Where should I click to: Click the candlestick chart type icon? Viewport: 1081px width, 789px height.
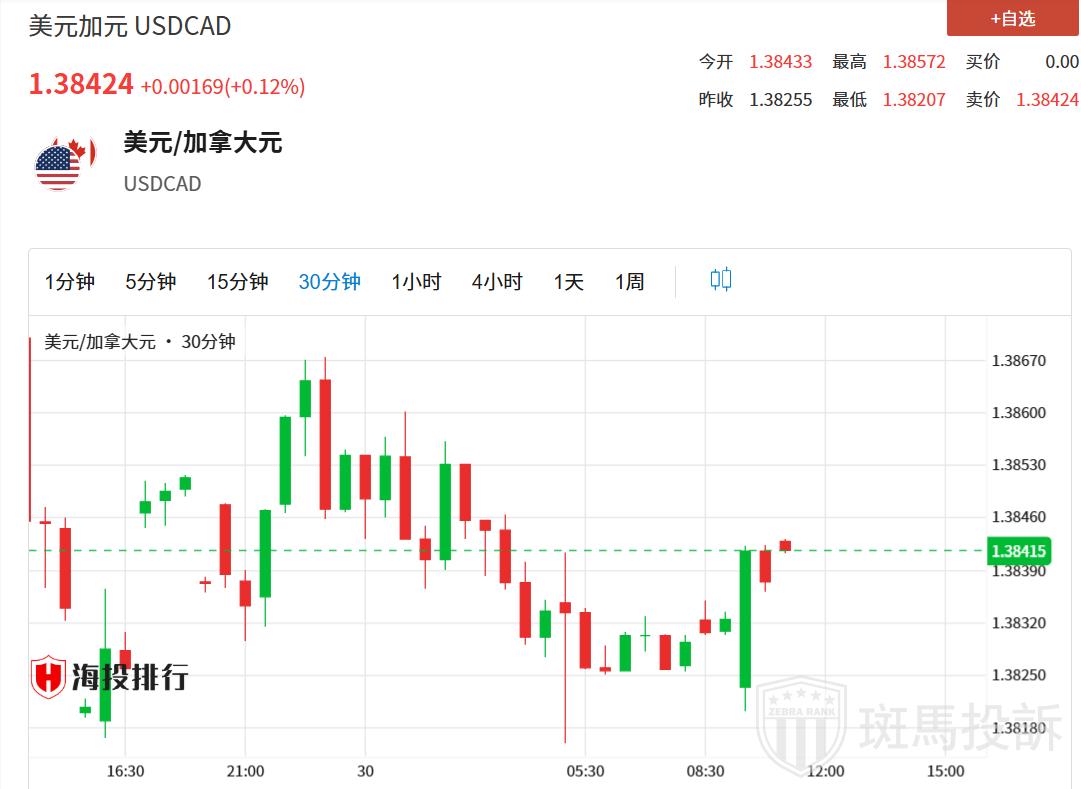[x=721, y=280]
